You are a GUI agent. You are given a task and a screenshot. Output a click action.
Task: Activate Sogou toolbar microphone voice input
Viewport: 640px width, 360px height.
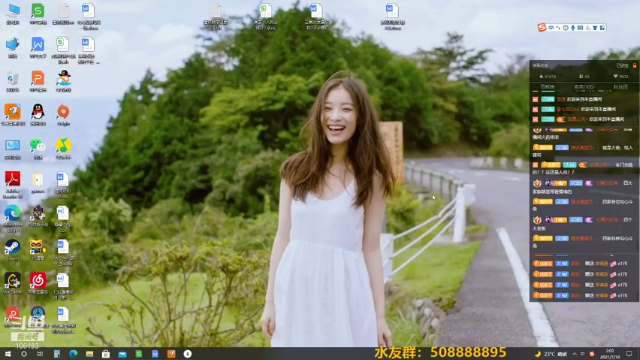573,28
